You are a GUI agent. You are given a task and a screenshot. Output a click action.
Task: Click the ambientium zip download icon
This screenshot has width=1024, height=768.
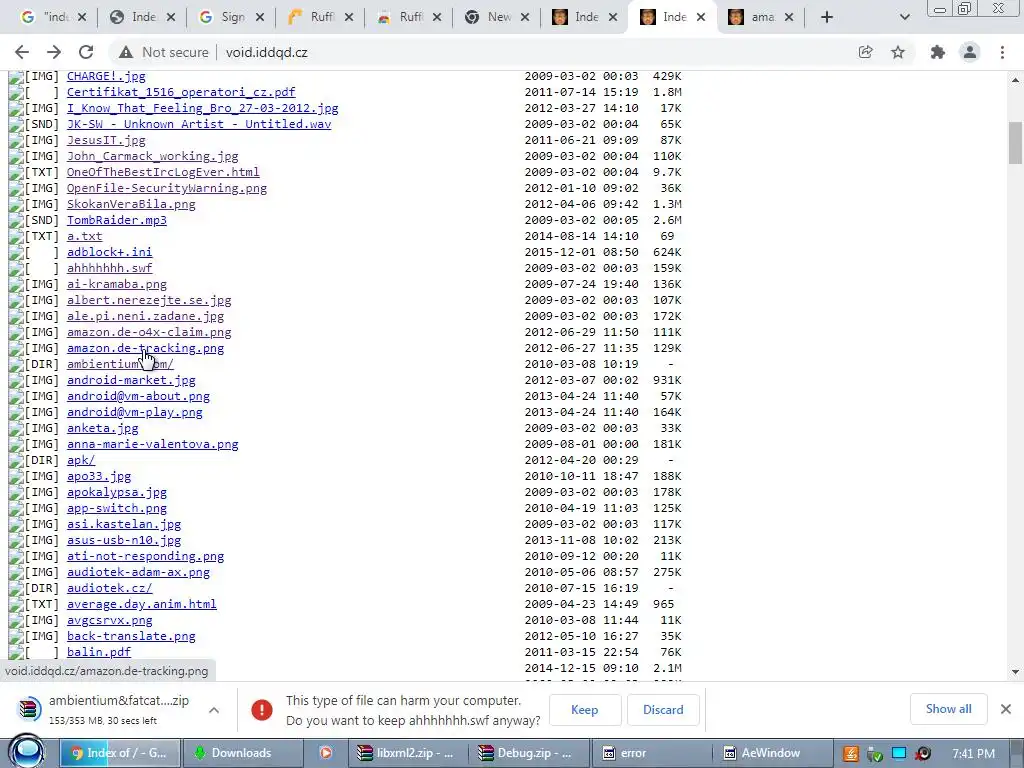point(29,709)
